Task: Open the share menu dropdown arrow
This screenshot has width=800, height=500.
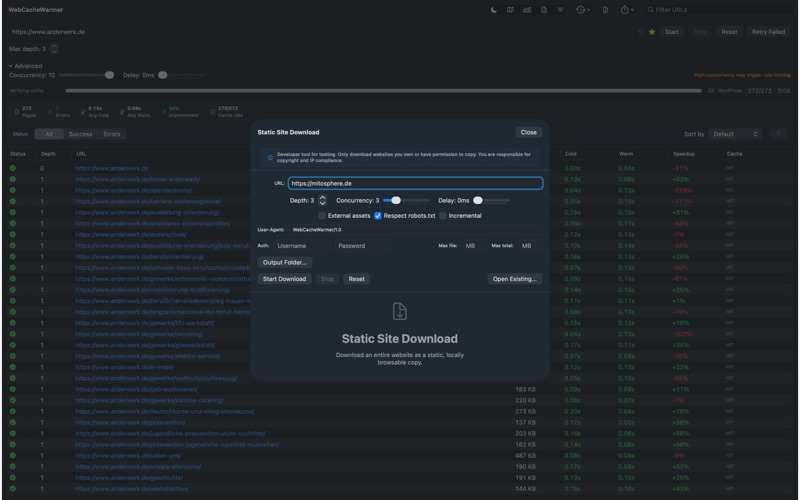Action: (x=632, y=10)
